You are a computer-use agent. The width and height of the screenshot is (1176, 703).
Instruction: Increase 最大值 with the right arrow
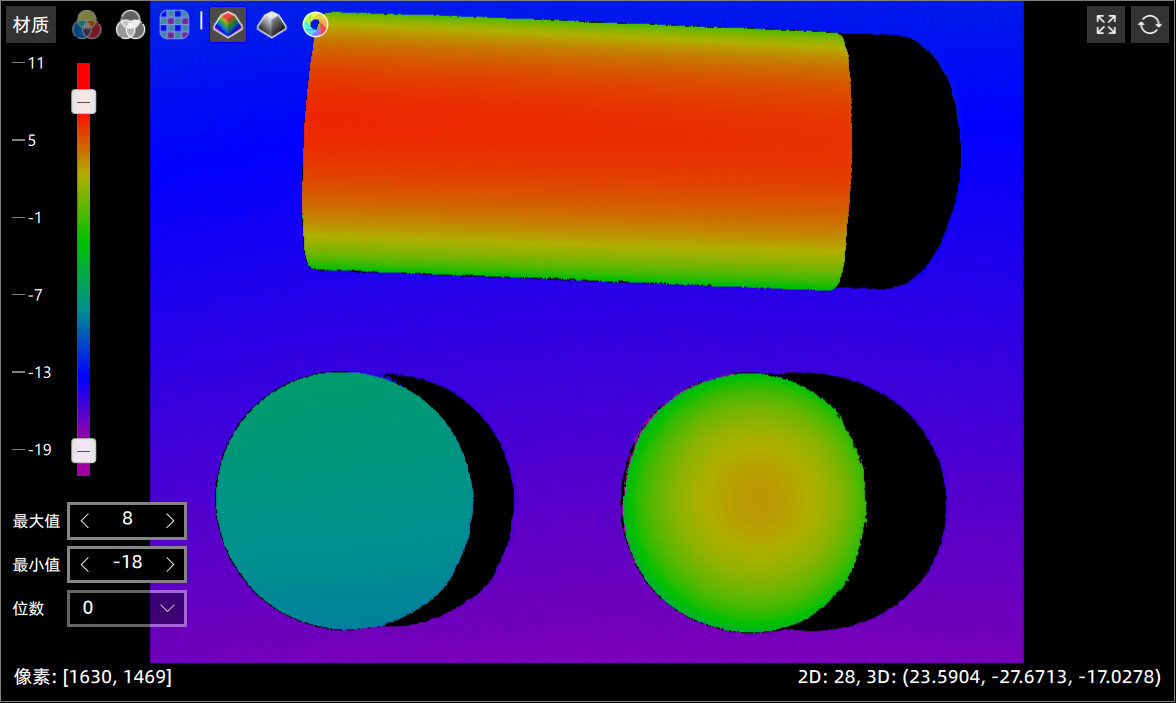click(x=170, y=520)
